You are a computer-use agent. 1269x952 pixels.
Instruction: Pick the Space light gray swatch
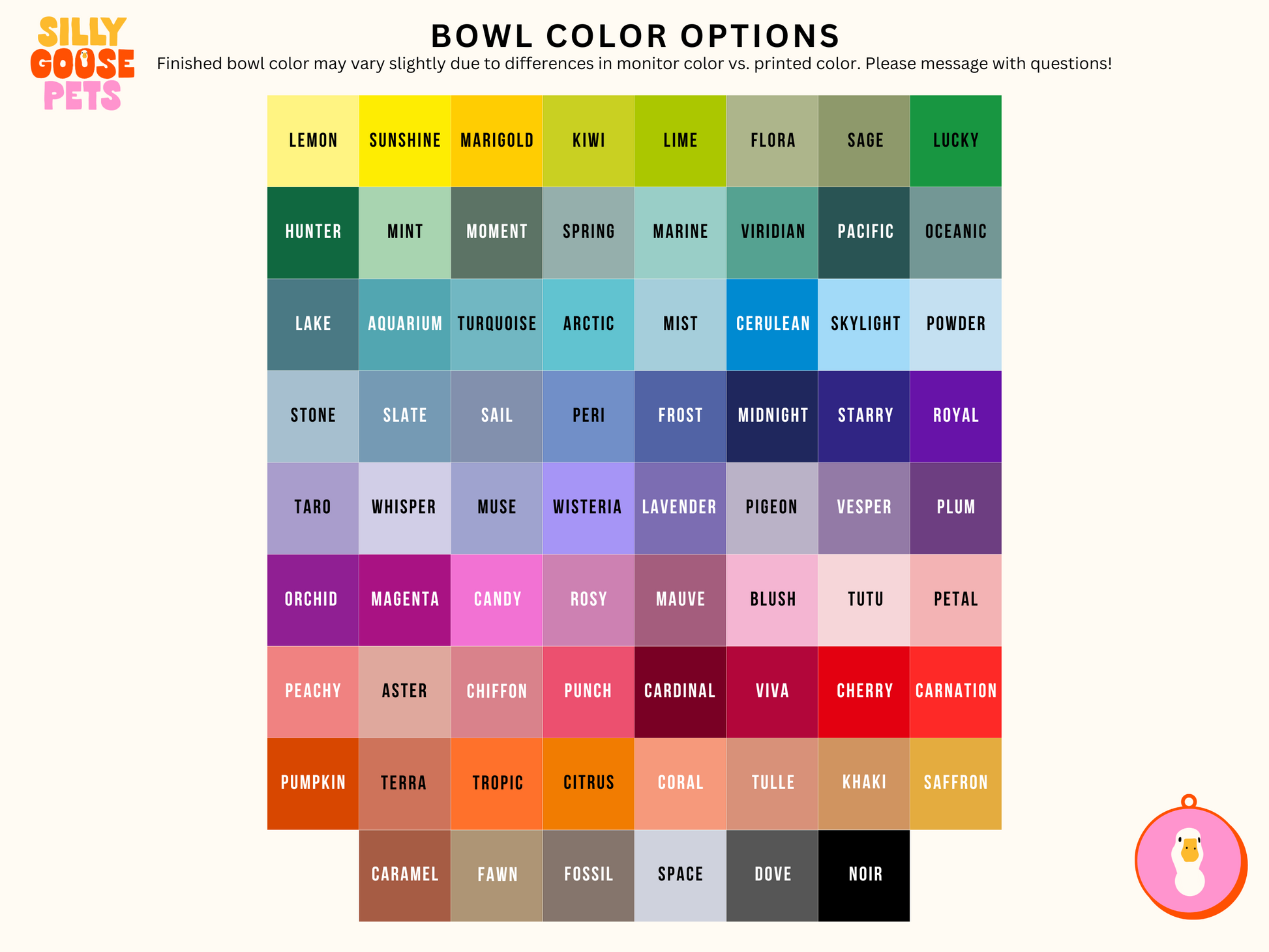point(680,875)
